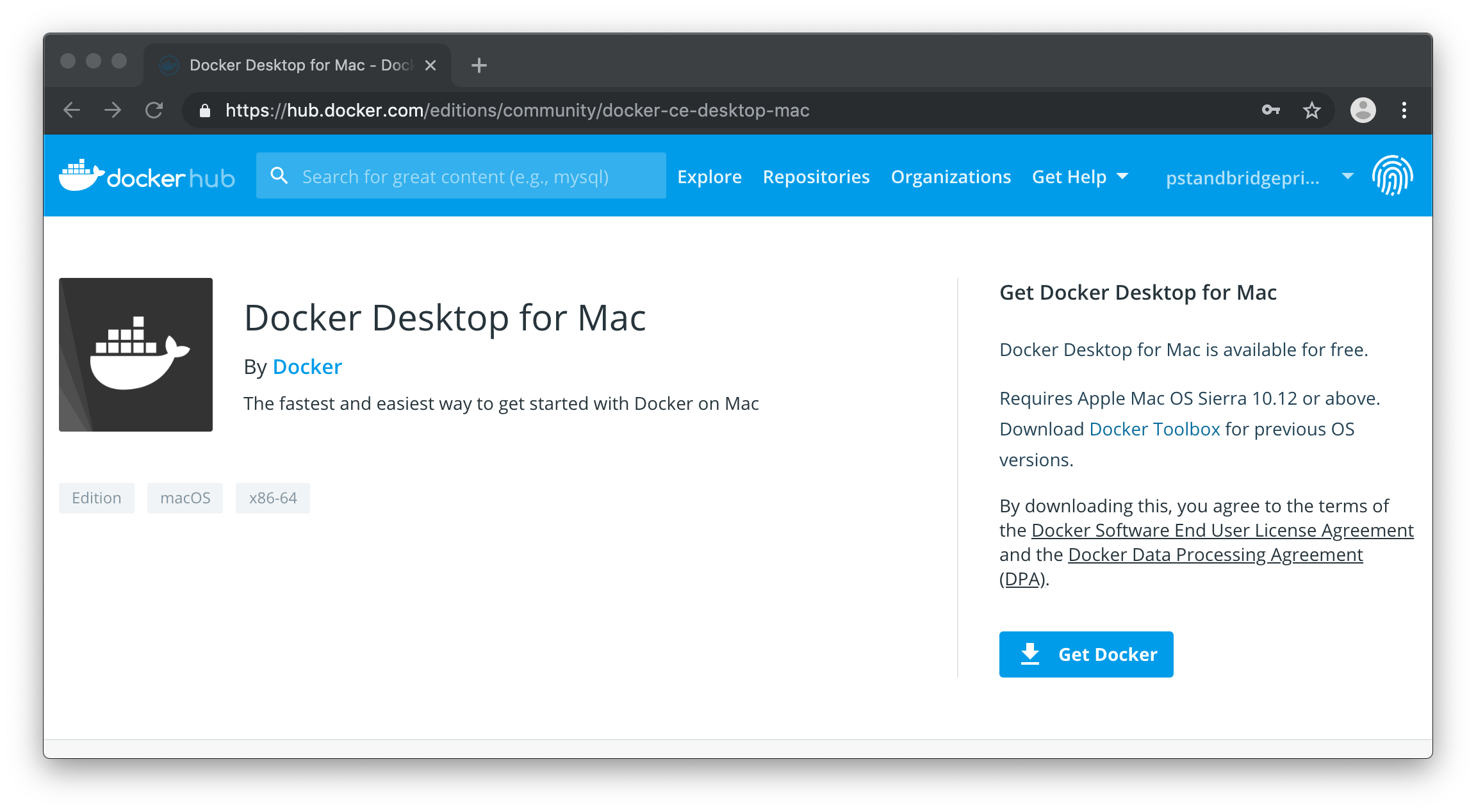Screen dimensions: 1476x812
Task: Click the fingerprint avatar icon
Action: pos(1392,175)
